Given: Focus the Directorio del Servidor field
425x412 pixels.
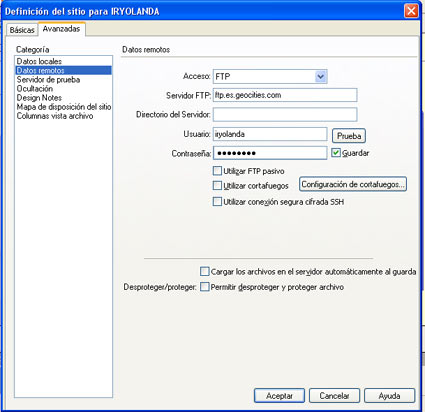Looking at the screenshot, I should [285, 114].
